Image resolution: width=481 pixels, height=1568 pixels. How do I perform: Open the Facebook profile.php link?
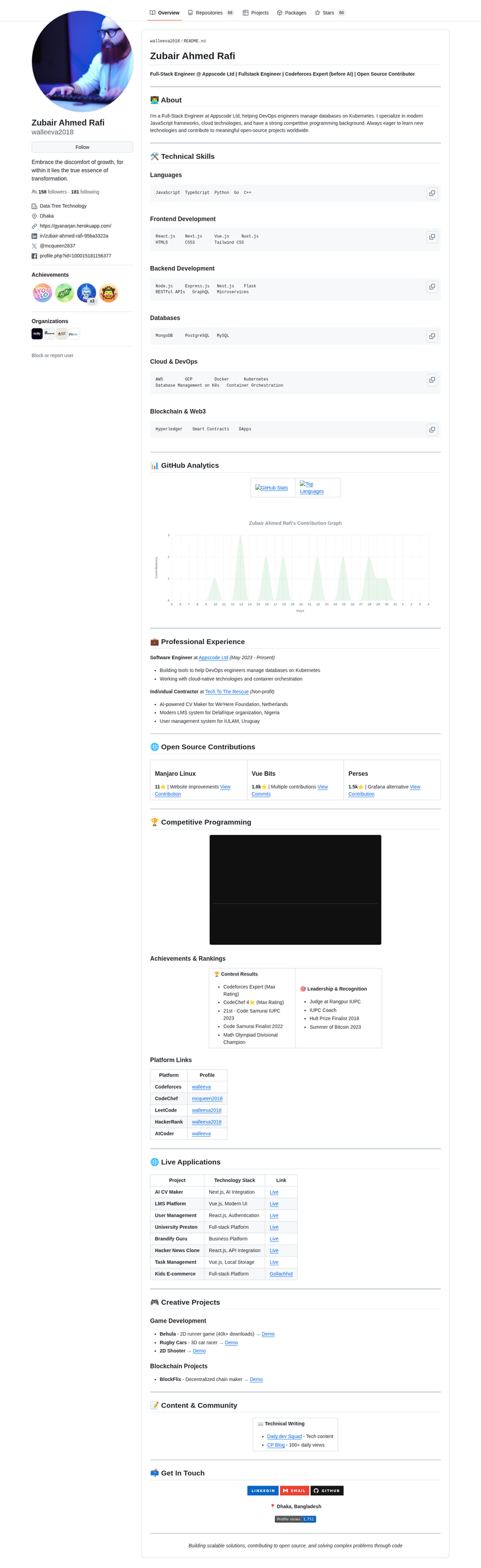point(76,256)
